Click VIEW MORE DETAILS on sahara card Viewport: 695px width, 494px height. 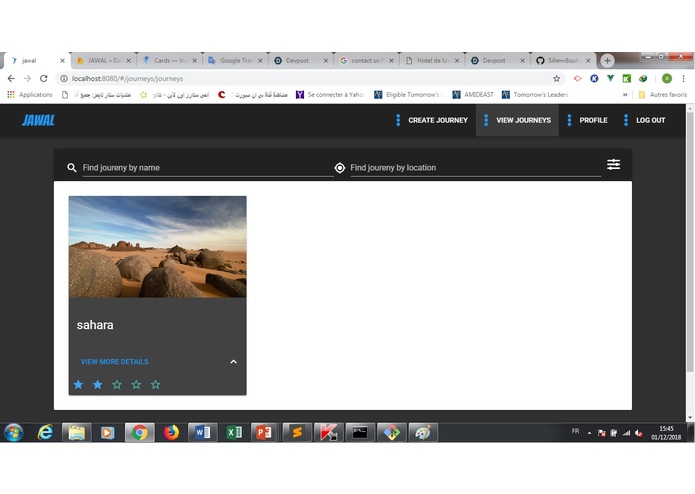(114, 362)
